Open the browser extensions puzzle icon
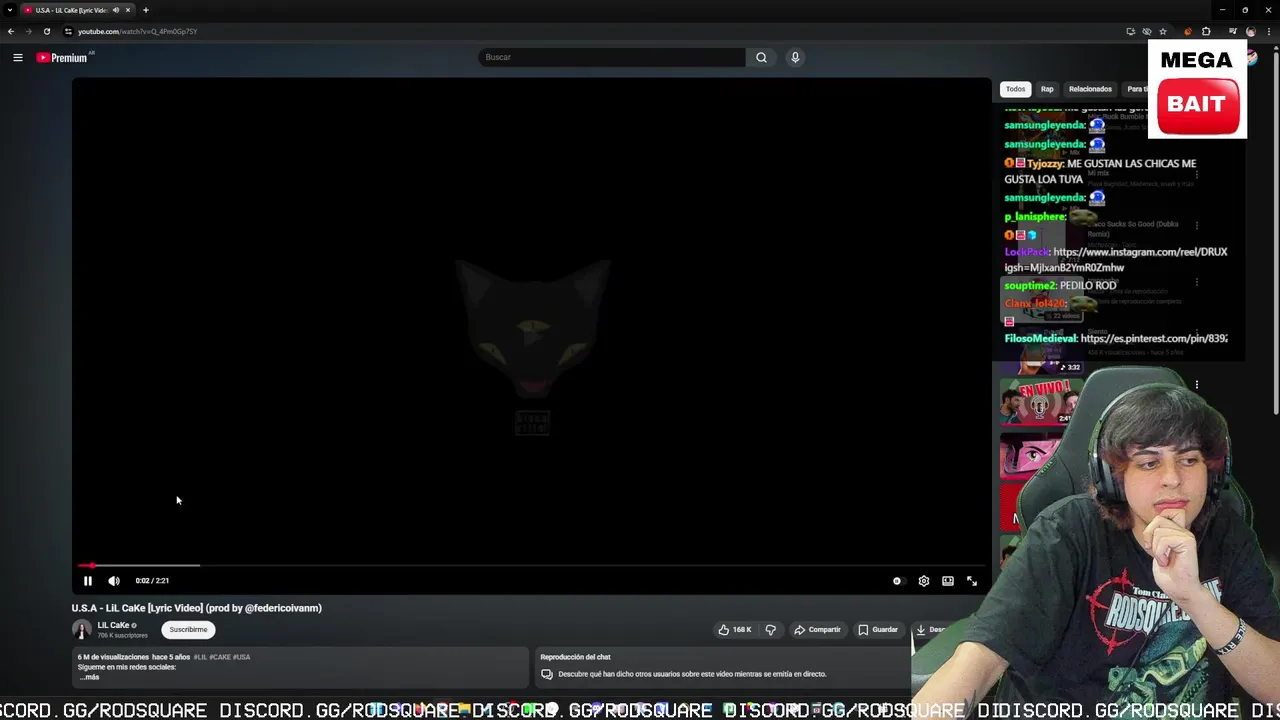1280x720 pixels. pyautogui.click(x=1206, y=31)
